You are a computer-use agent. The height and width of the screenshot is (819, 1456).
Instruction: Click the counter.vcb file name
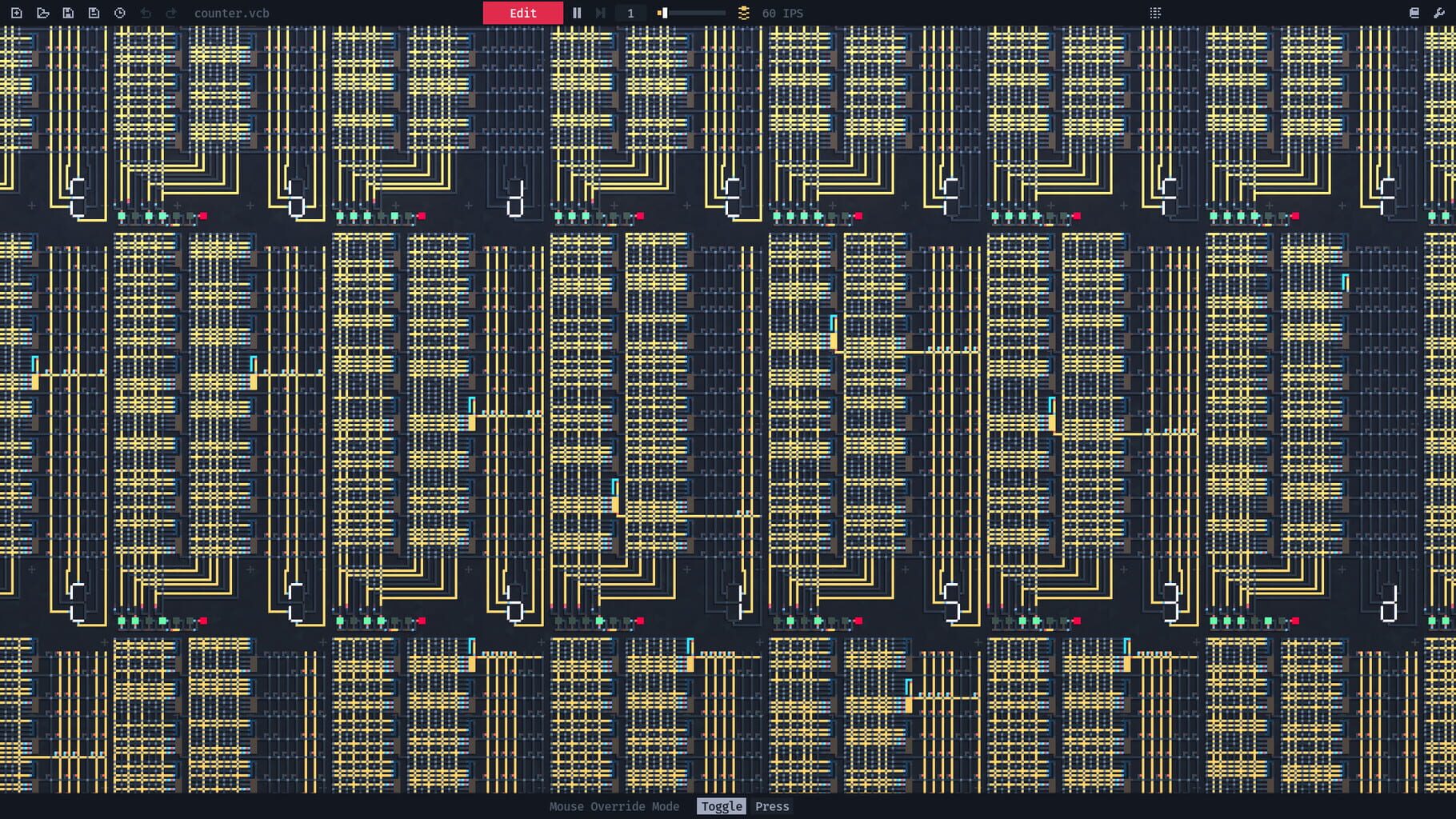[x=231, y=13]
